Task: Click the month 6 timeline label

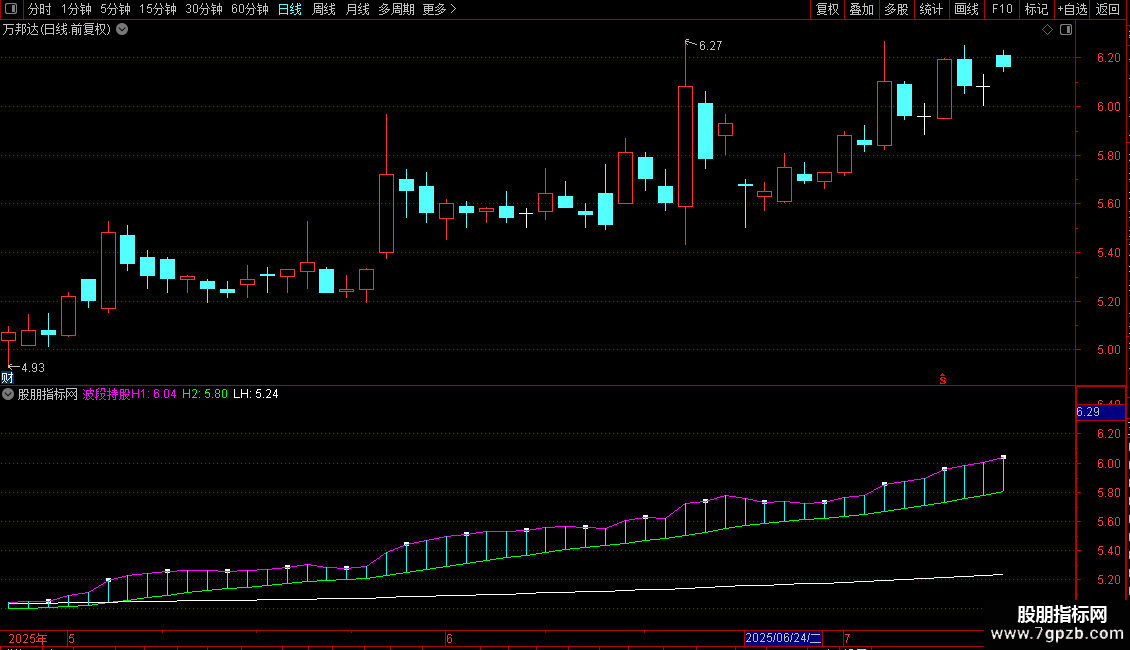Action: click(449, 638)
